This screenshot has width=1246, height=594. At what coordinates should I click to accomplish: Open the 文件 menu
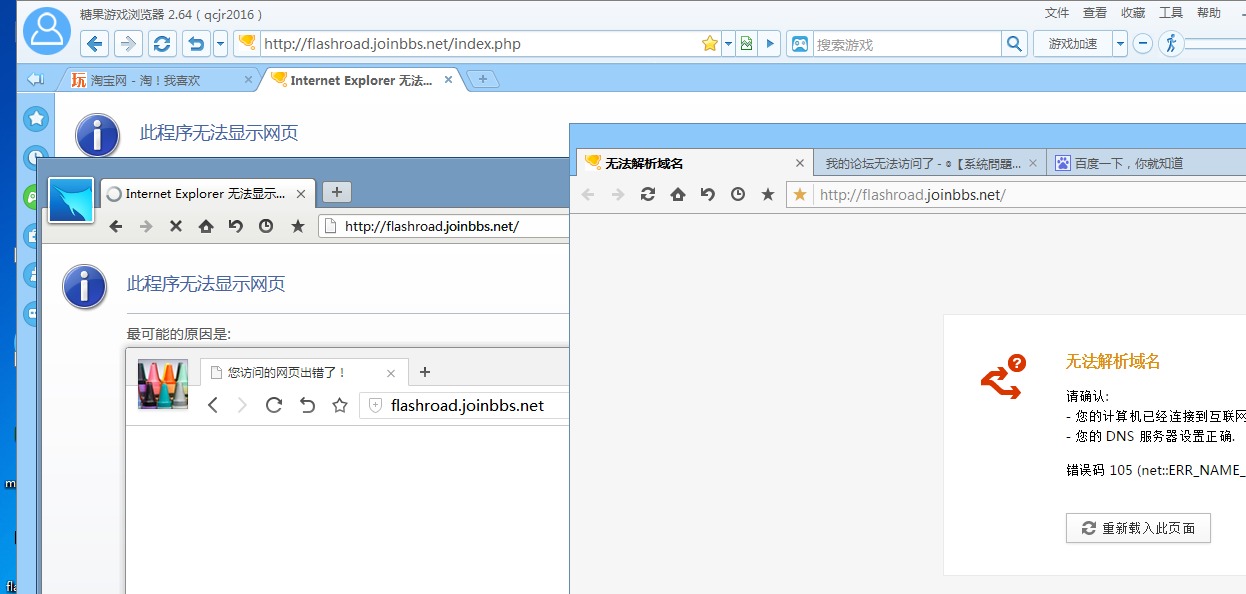click(1057, 13)
